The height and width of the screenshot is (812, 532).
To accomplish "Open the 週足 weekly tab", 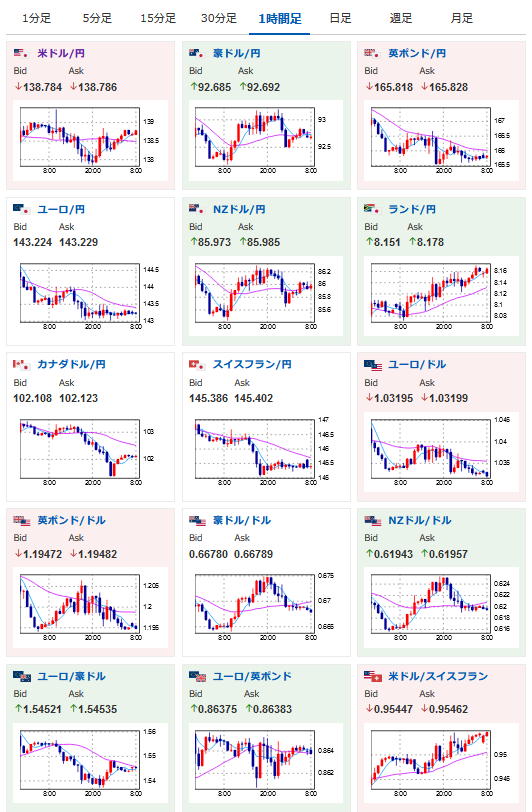I will (401, 18).
